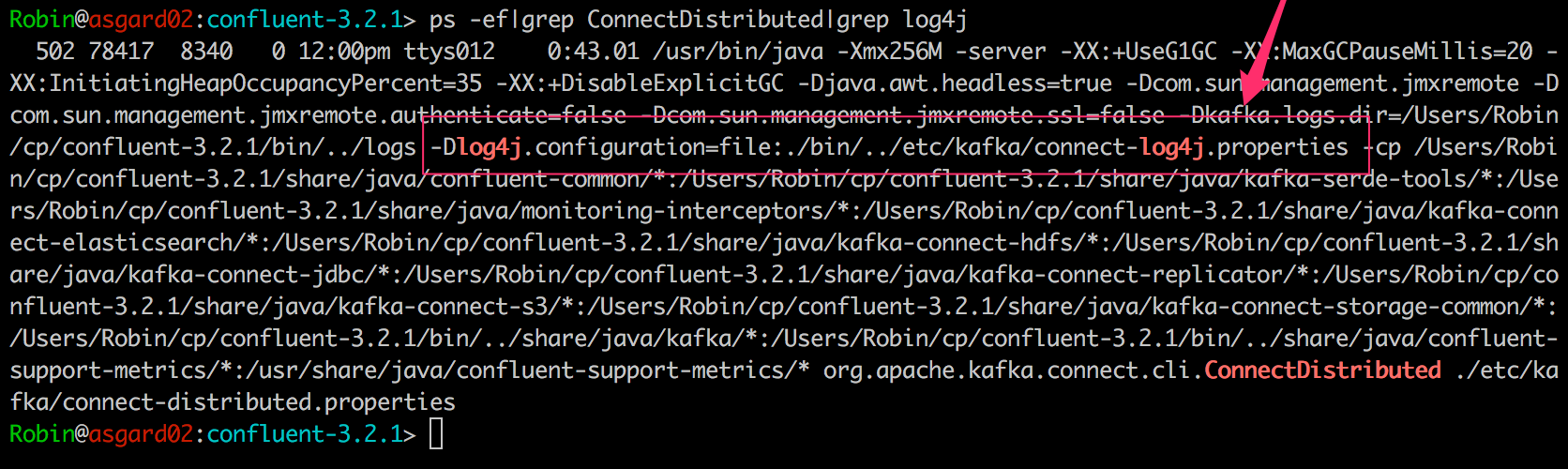The image size is (1568, 469).
Task: Click the XX:InitiatingHeapOccupancyPercent=35 text
Action: click(246, 83)
